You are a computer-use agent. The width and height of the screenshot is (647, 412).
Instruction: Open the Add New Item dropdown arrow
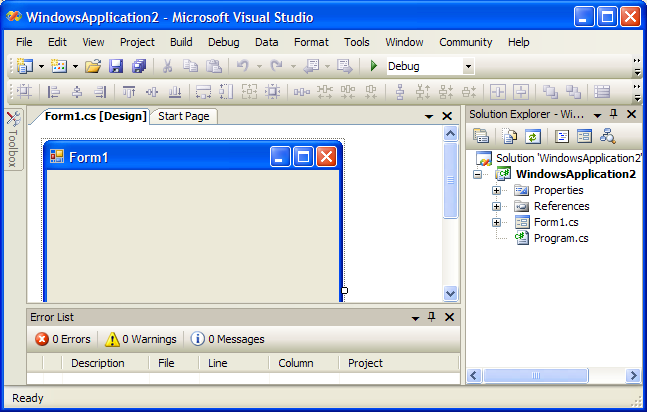pyautogui.click(x=75, y=66)
